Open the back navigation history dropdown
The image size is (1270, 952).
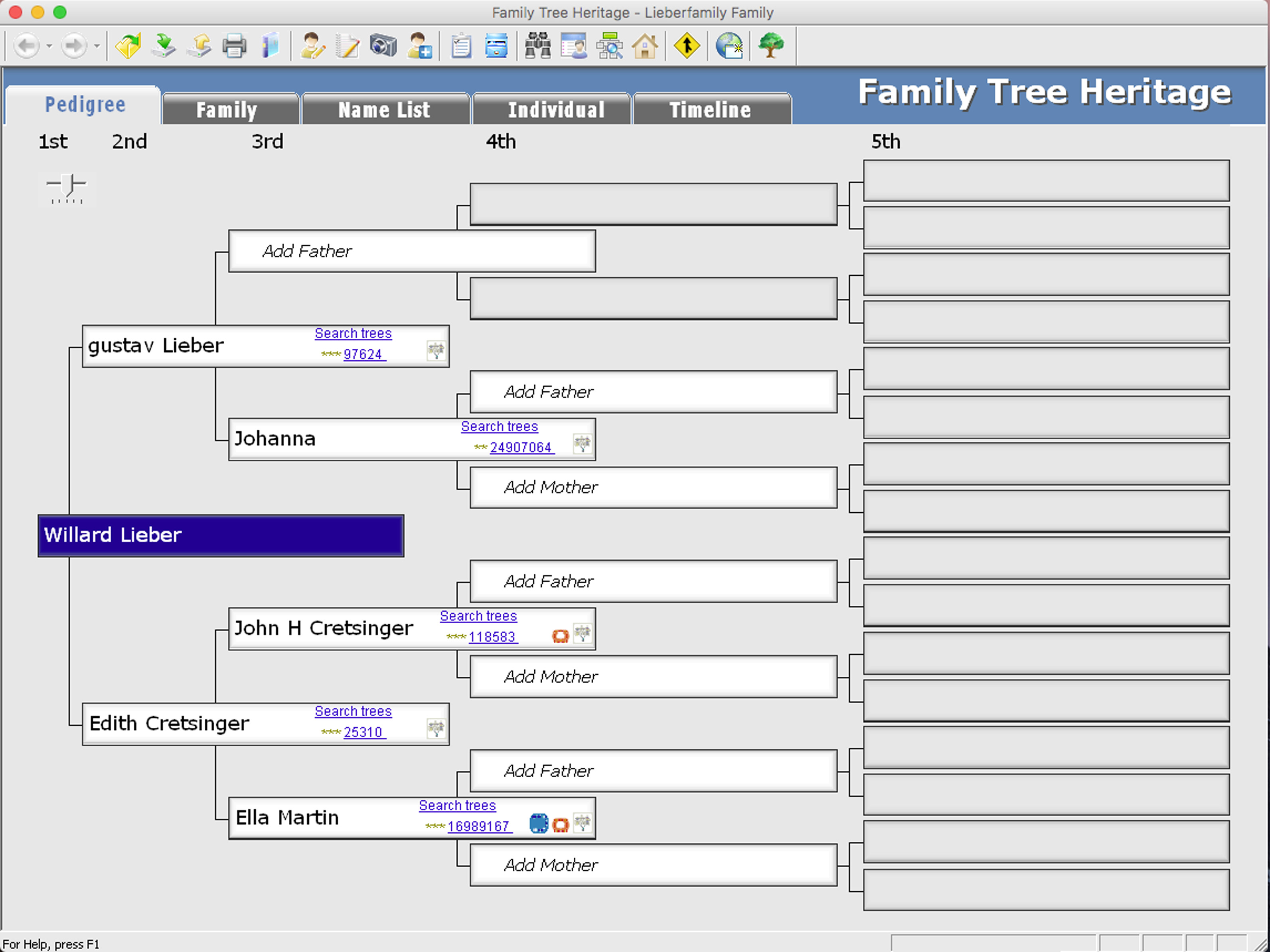(49, 46)
